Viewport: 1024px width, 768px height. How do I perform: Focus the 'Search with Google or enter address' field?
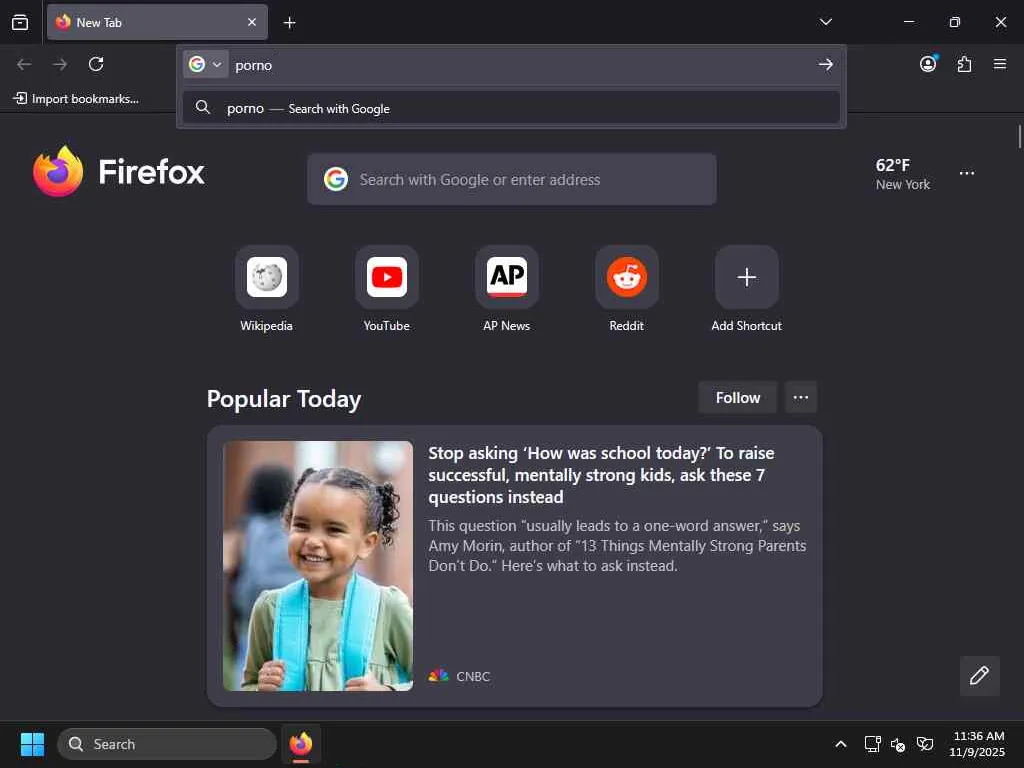tap(511, 179)
